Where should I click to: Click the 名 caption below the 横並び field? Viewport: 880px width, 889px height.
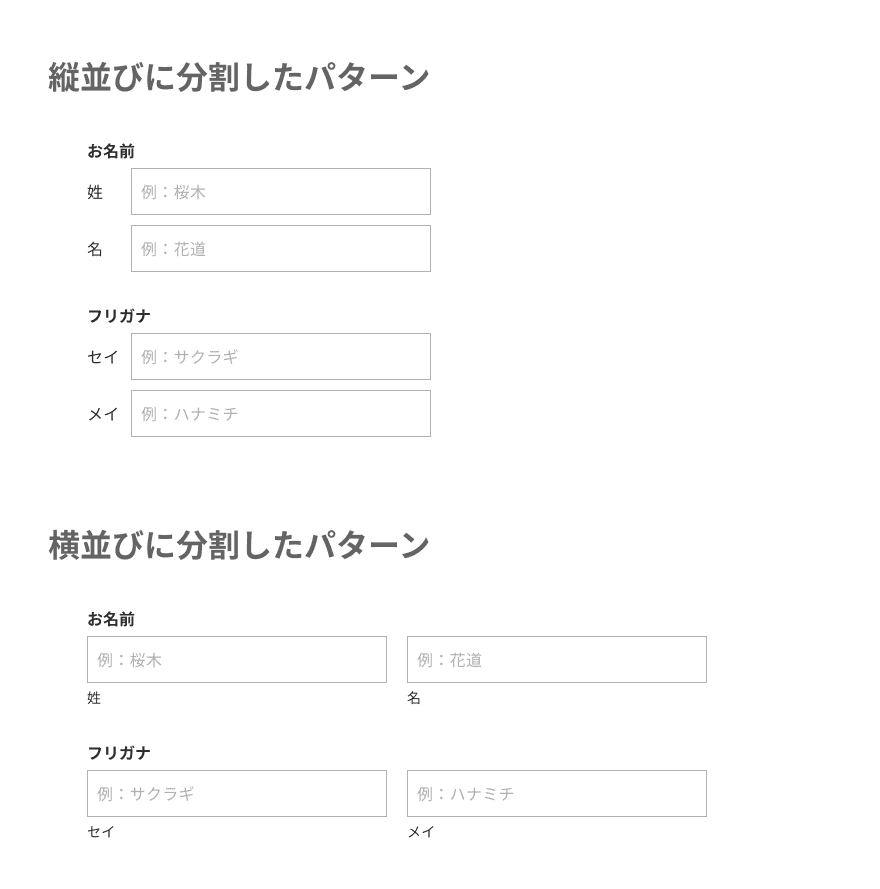tap(414, 698)
